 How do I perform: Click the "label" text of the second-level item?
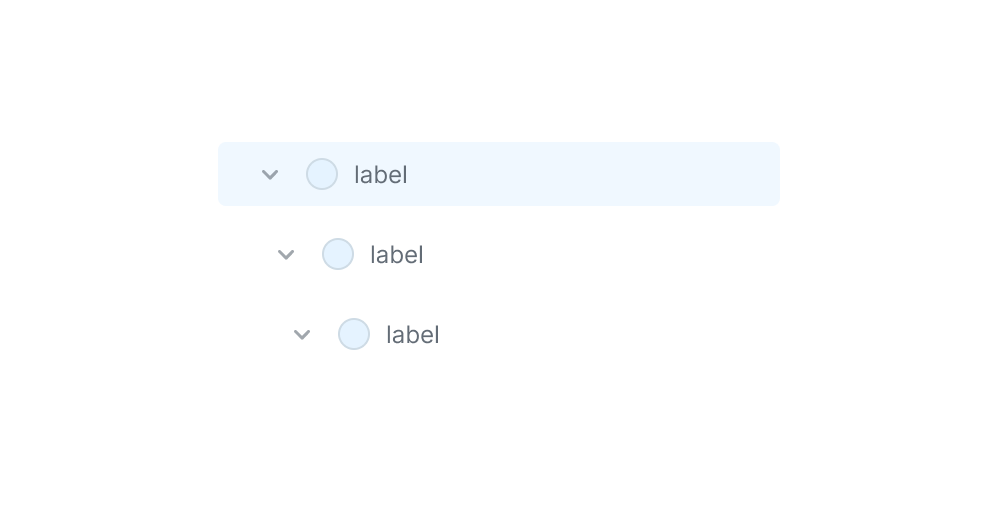coord(397,255)
